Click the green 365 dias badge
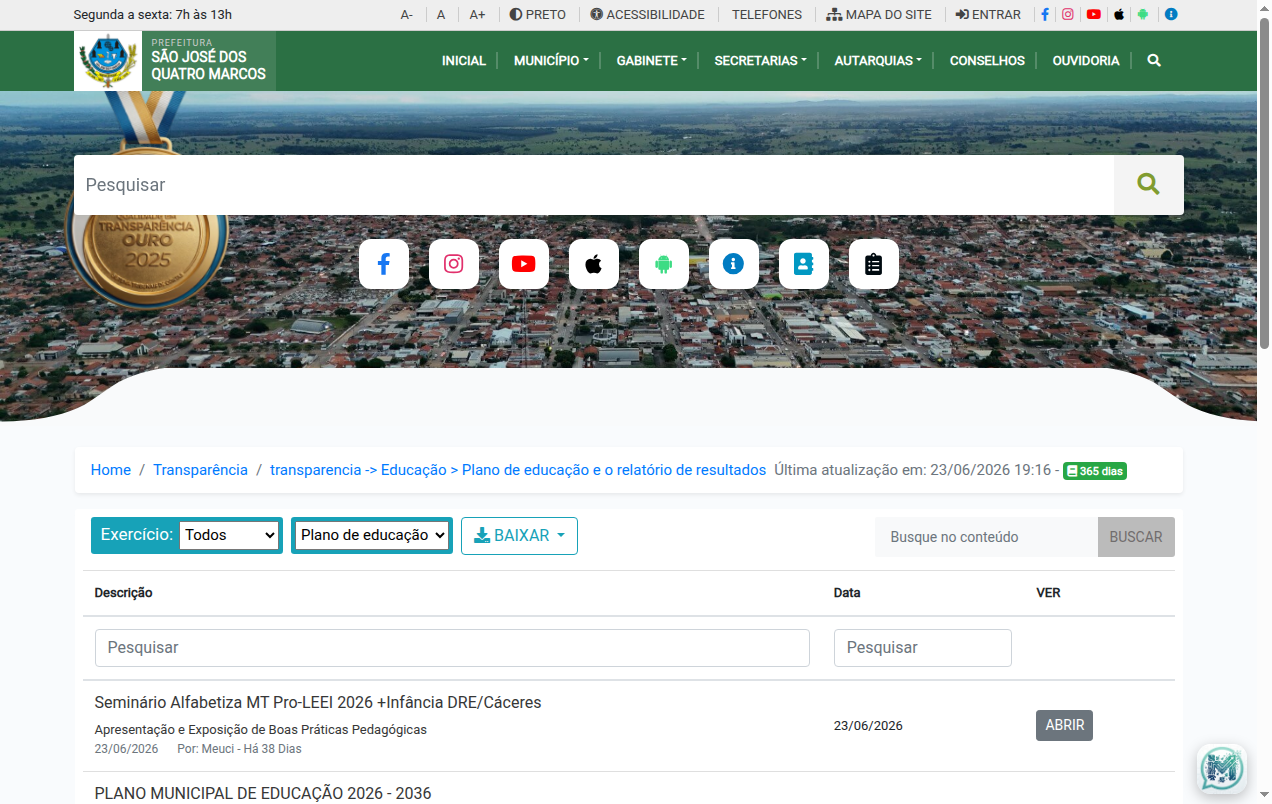The image size is (1272, 804). pyautogui.click(x=1095, y=471)
